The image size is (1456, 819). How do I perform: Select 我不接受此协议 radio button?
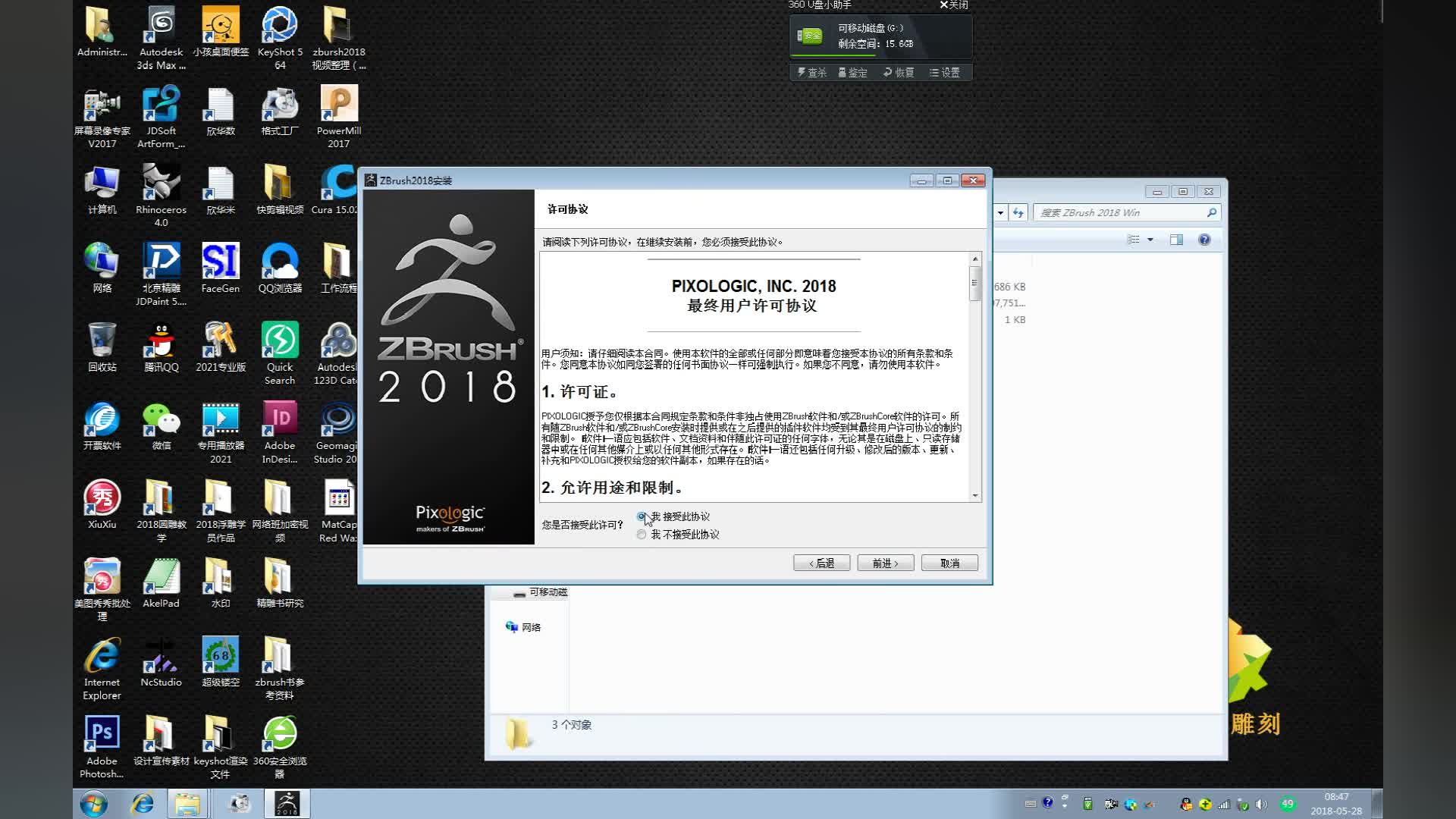coord(642,535)
